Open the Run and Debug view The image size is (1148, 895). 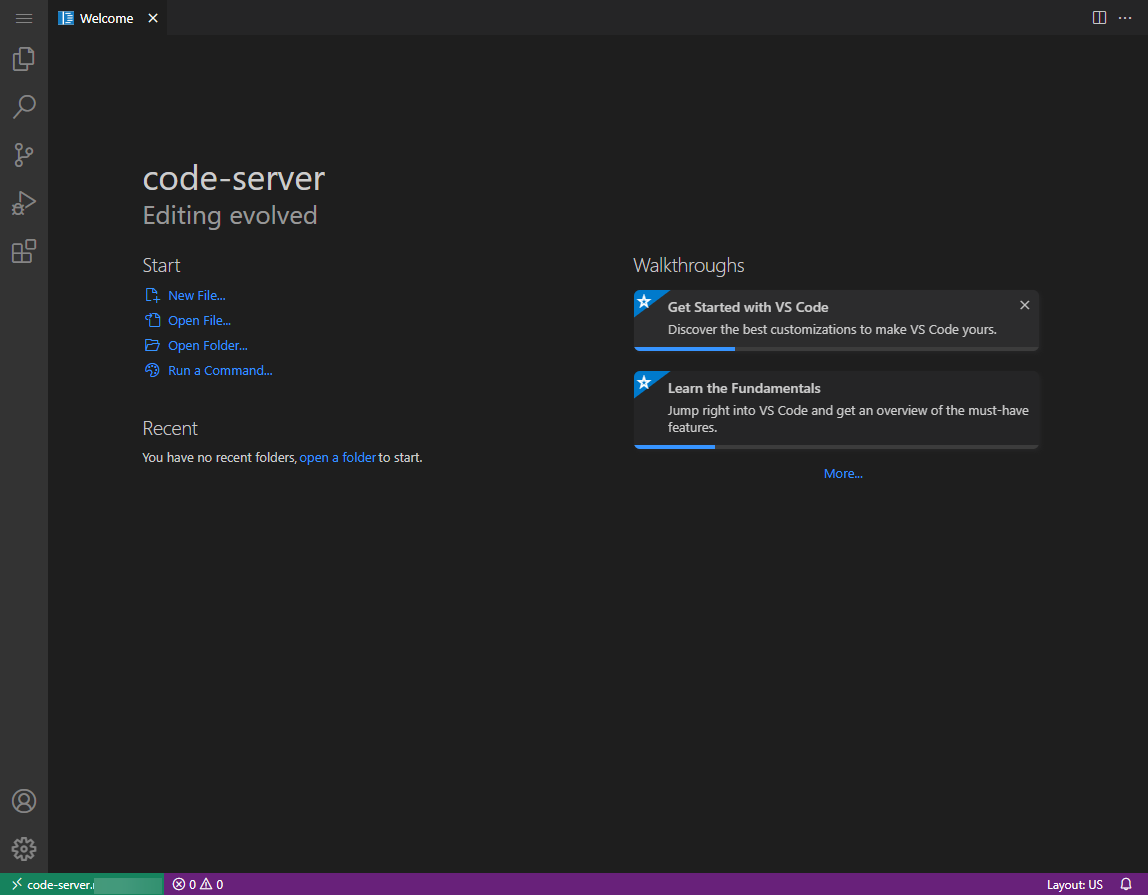pos(24,203)
